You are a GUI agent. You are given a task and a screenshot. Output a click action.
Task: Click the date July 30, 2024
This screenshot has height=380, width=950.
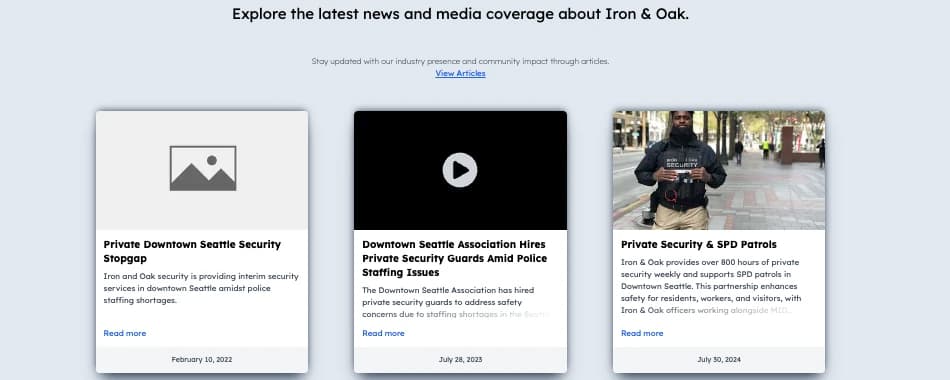point(719,359)
